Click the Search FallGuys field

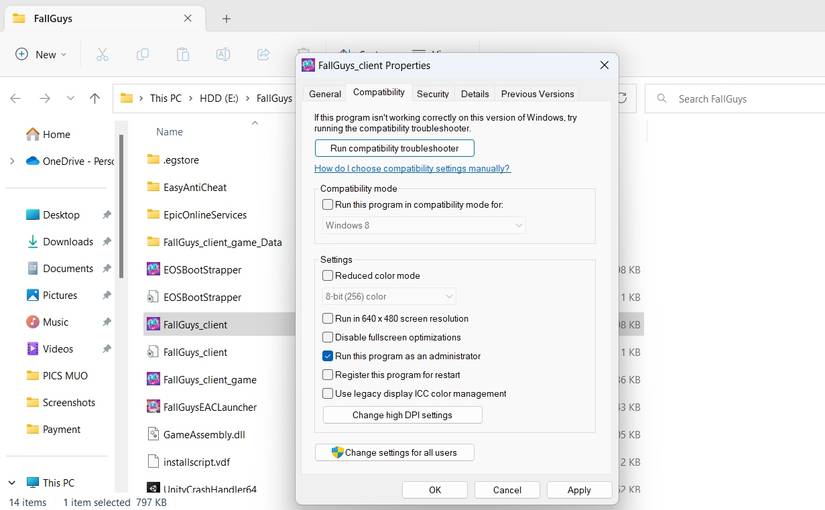pos(737,99)
